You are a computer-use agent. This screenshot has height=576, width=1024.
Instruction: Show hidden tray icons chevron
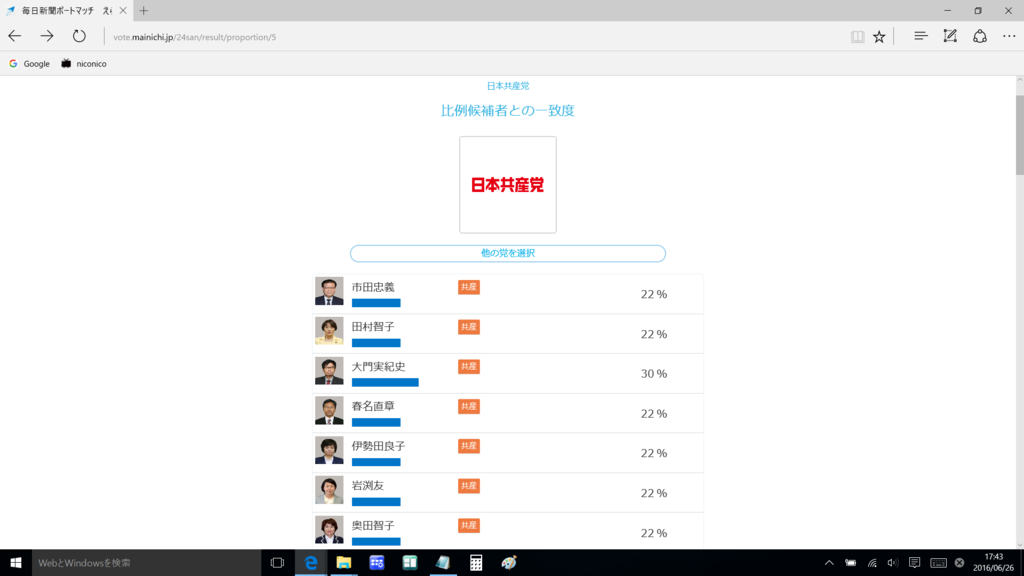coord(829,562)
